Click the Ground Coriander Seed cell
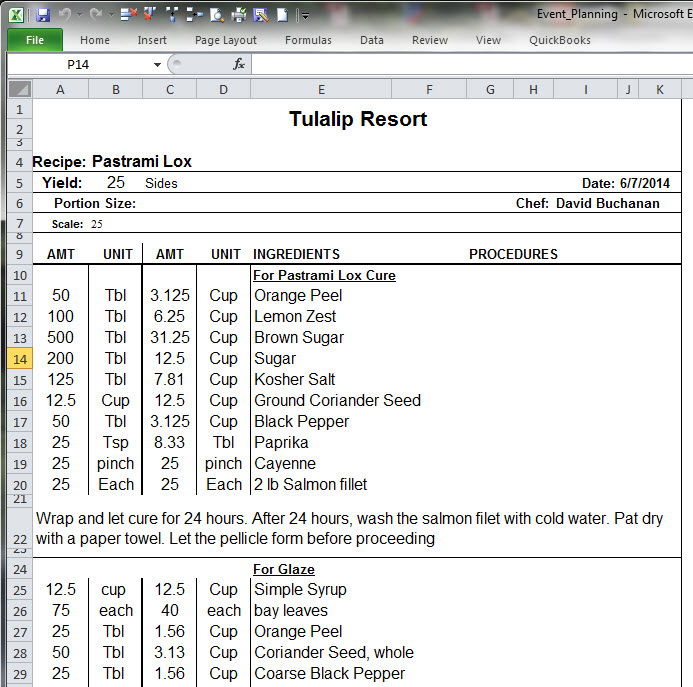This screenshot has width=693, height=687. click(337, 401)
